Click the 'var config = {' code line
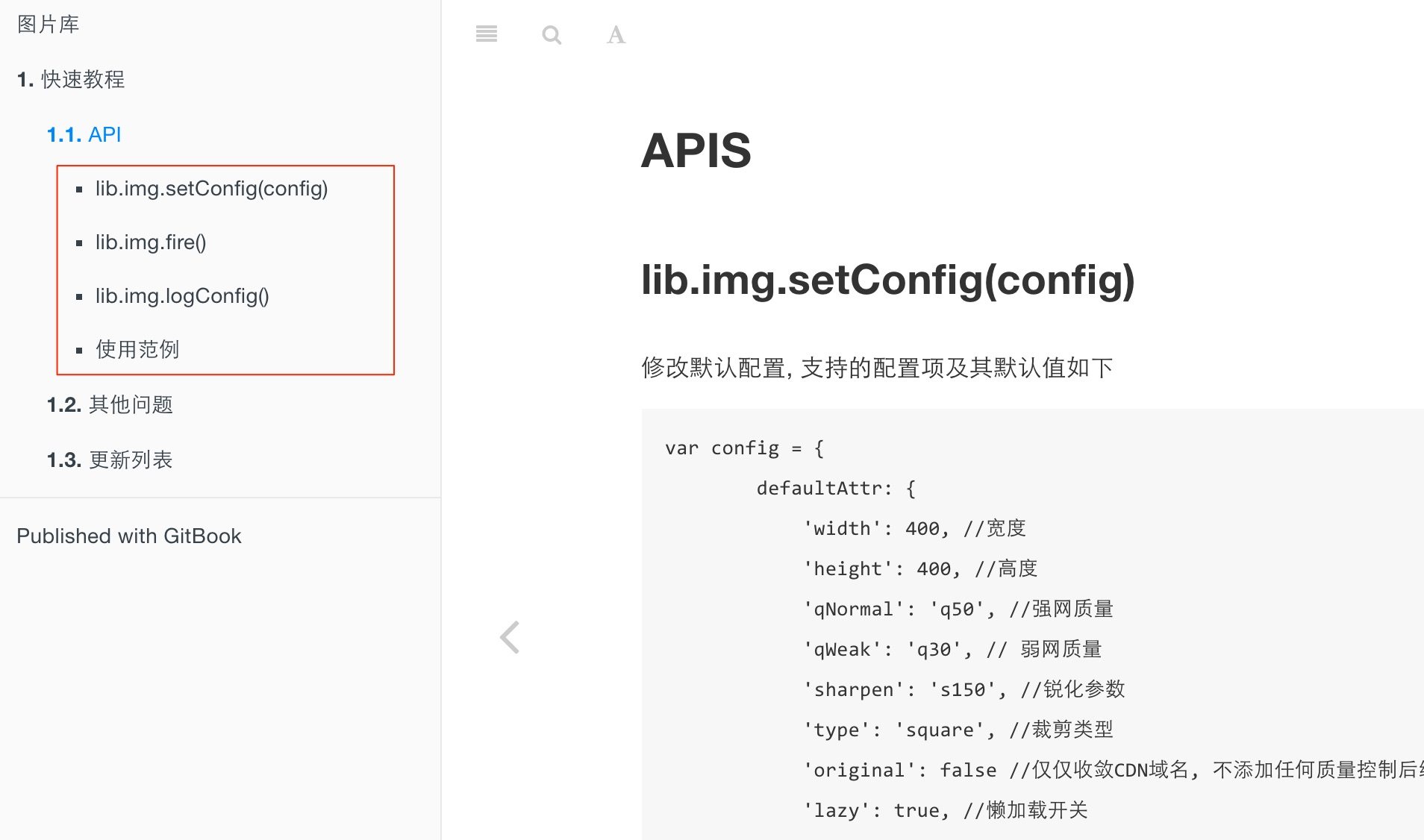The image size is (1424, 840). click(744, 448)
